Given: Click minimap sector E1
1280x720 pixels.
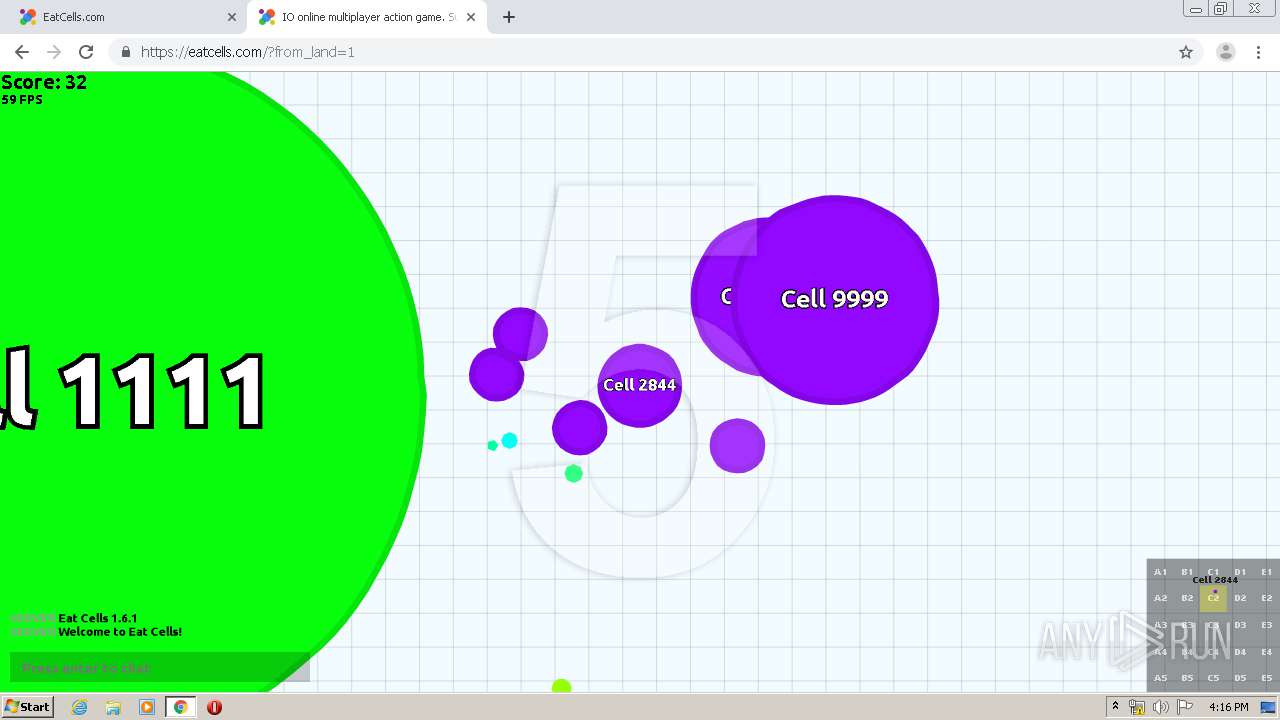Looking at the screenshot, I should [x=1266, y=572].
